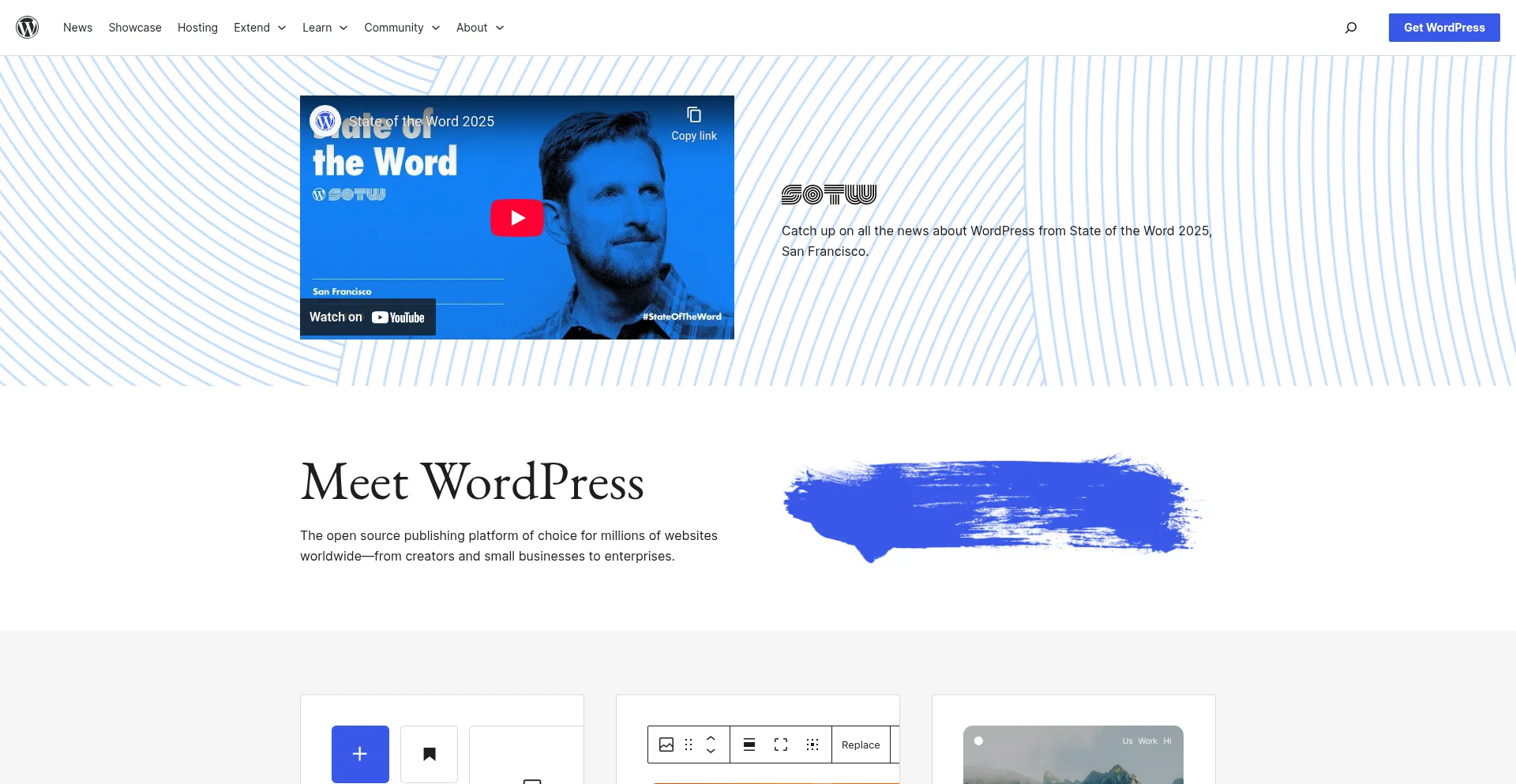This screenshot has height=784, width=1516.
Task: Go to the News page
Action: (x=77, y=28)
